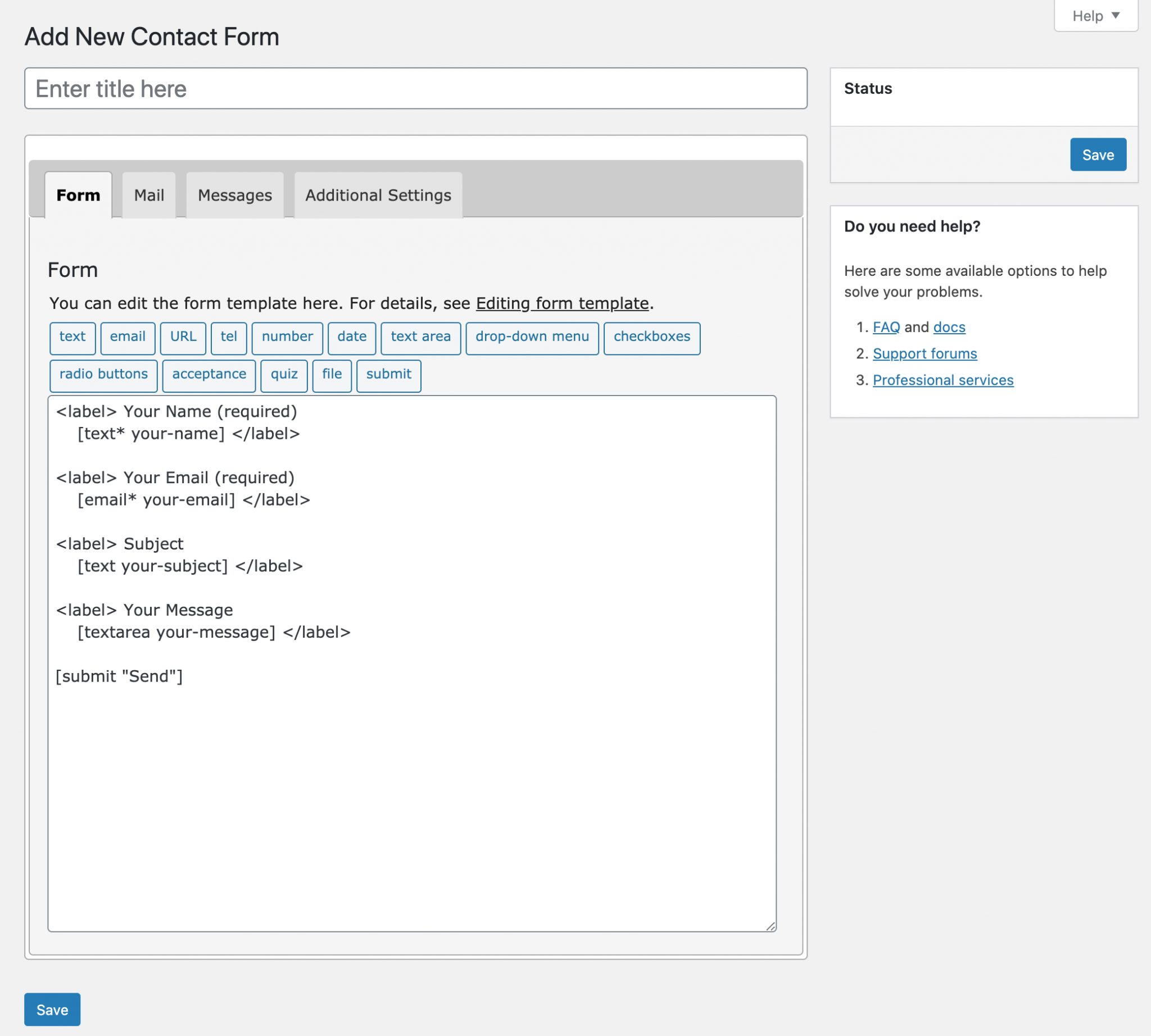Screen dimensions: 1151x1036
Task: Click the Save button in the Status box
Action: pos(1097,155)
